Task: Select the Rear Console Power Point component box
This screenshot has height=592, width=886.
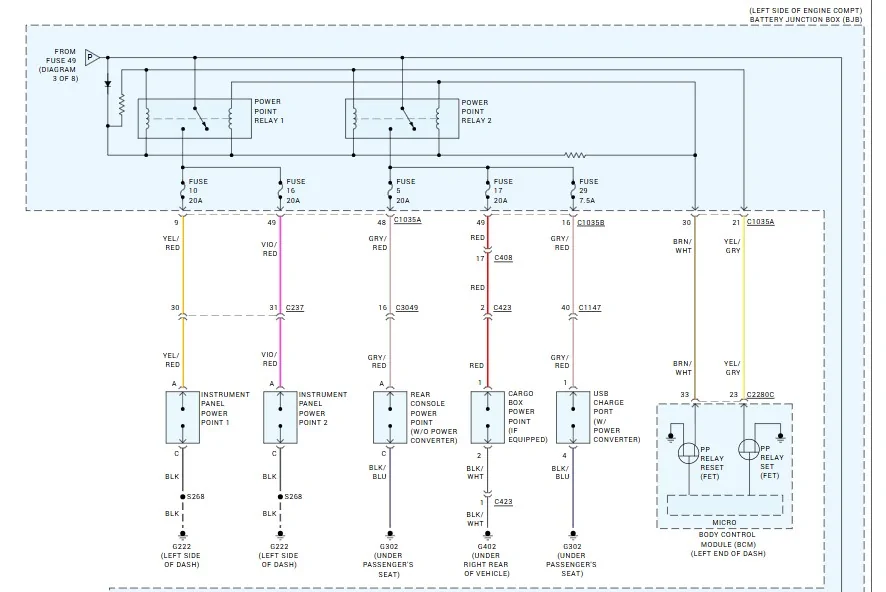Action: coord(390,417)
